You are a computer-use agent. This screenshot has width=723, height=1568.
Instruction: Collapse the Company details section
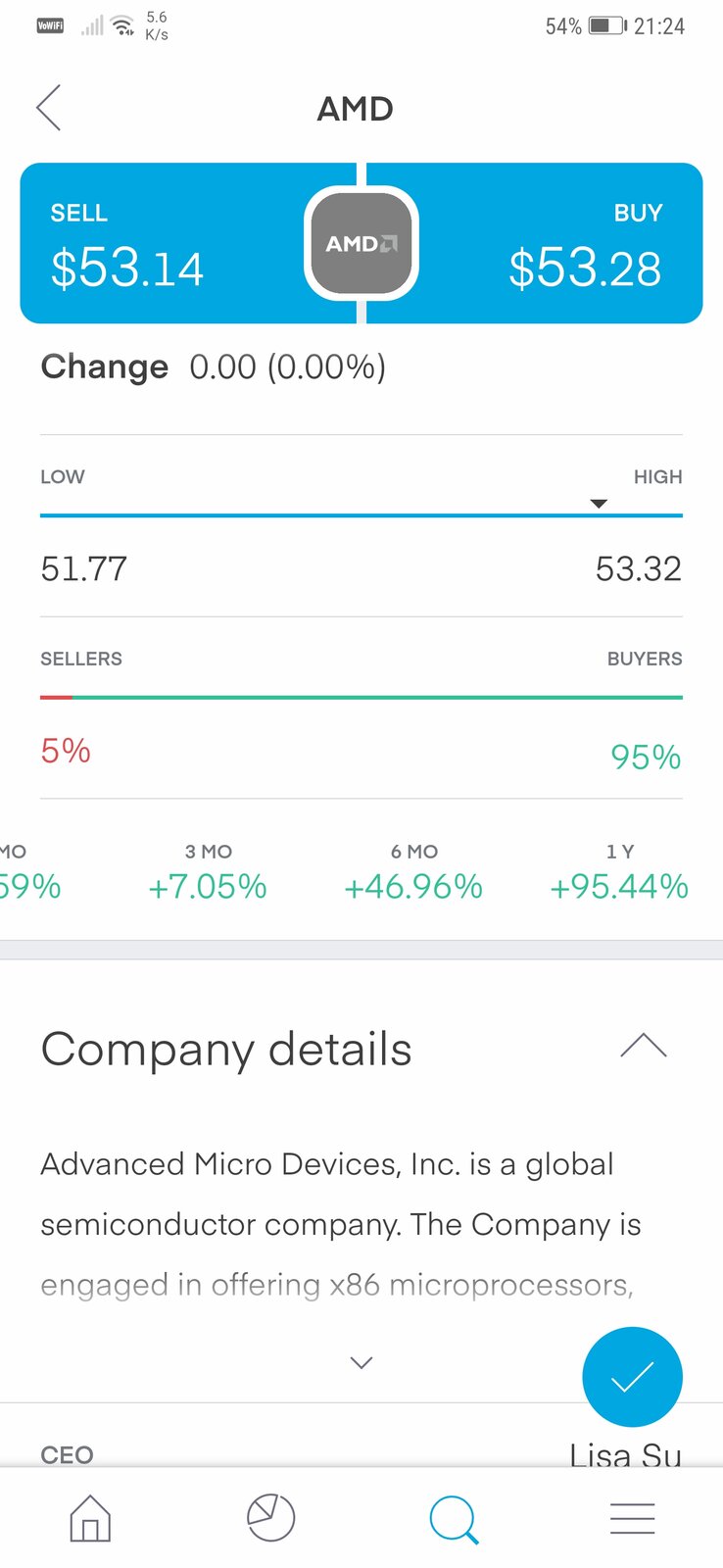(x=644, y=1047)
